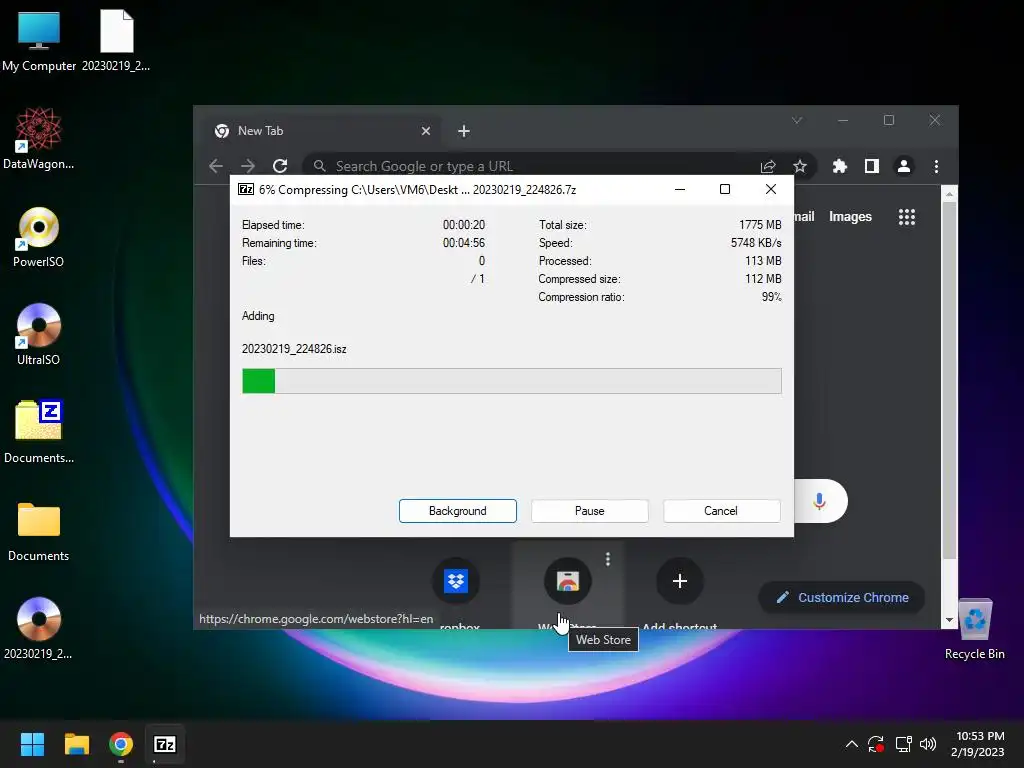1024x768 pixels.
Task: Click the Chrome page scrollbar down arrow
Action: (x=950, y=620)
